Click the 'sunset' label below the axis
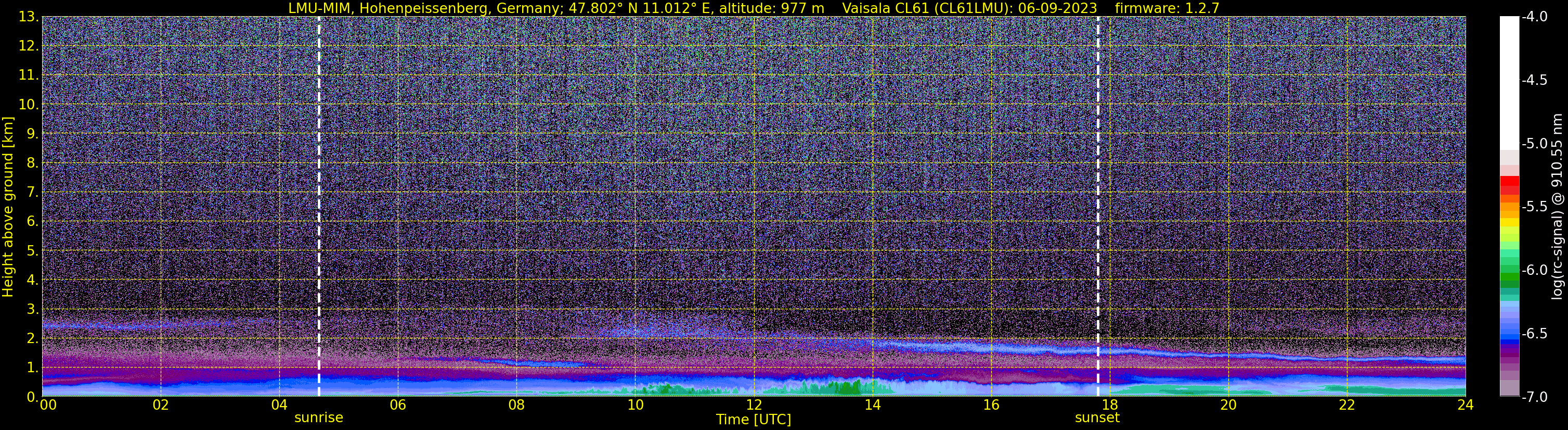Image resolution: width=1568 pixels, height=430 pixels. click(1097, 418)
